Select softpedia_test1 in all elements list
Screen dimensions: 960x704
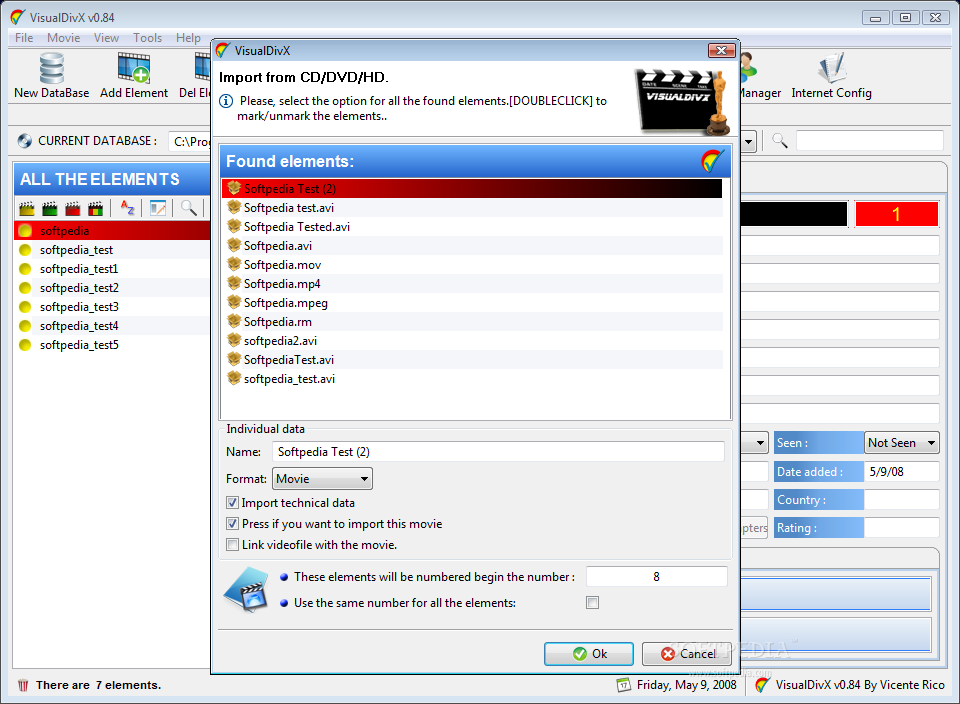coord(113,269)
